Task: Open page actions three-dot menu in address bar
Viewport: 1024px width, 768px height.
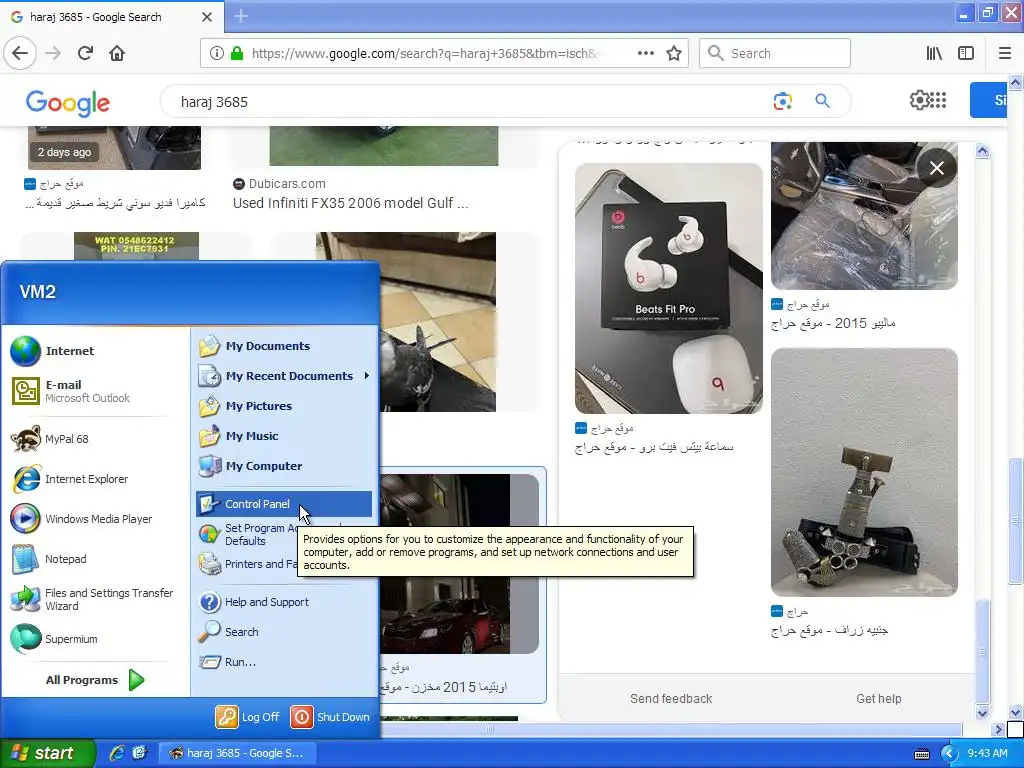Action: [646, 54]
